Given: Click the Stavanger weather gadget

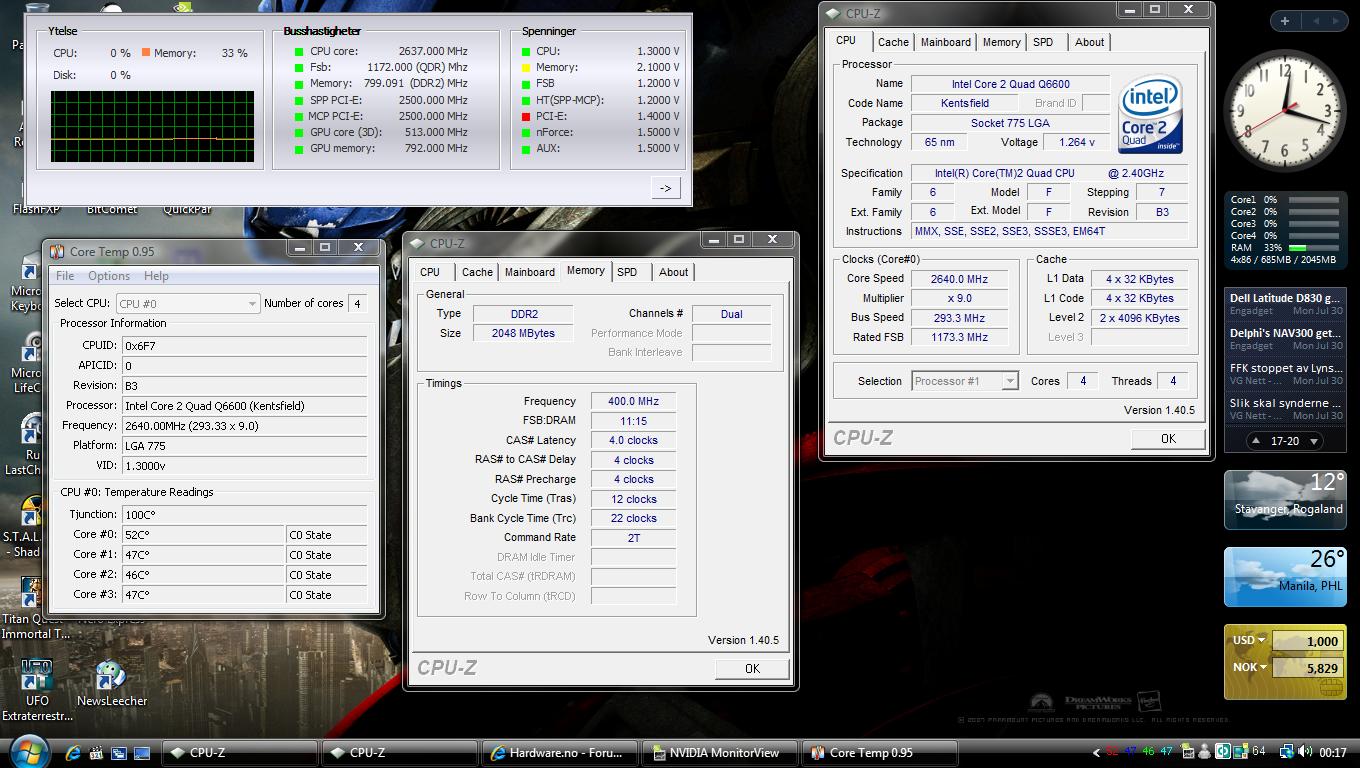Looking at the screenshot, I should [1285, 499].
